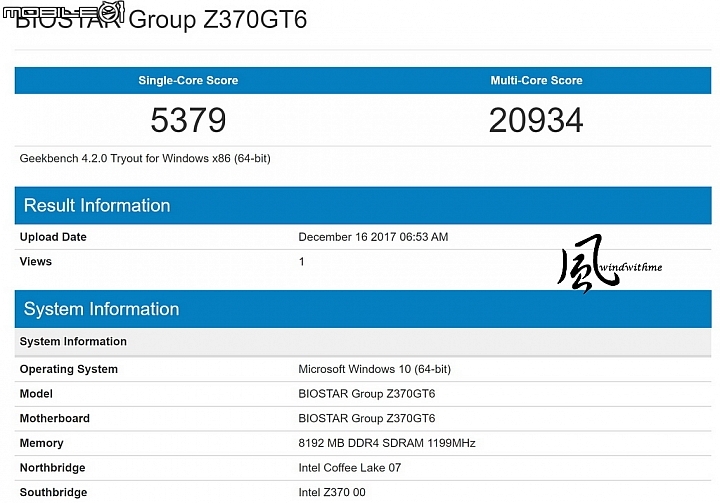Select 'Intel Coffee Lake 07' value
720x503 pixels.
pyautogui.click(x=350, y=468)
